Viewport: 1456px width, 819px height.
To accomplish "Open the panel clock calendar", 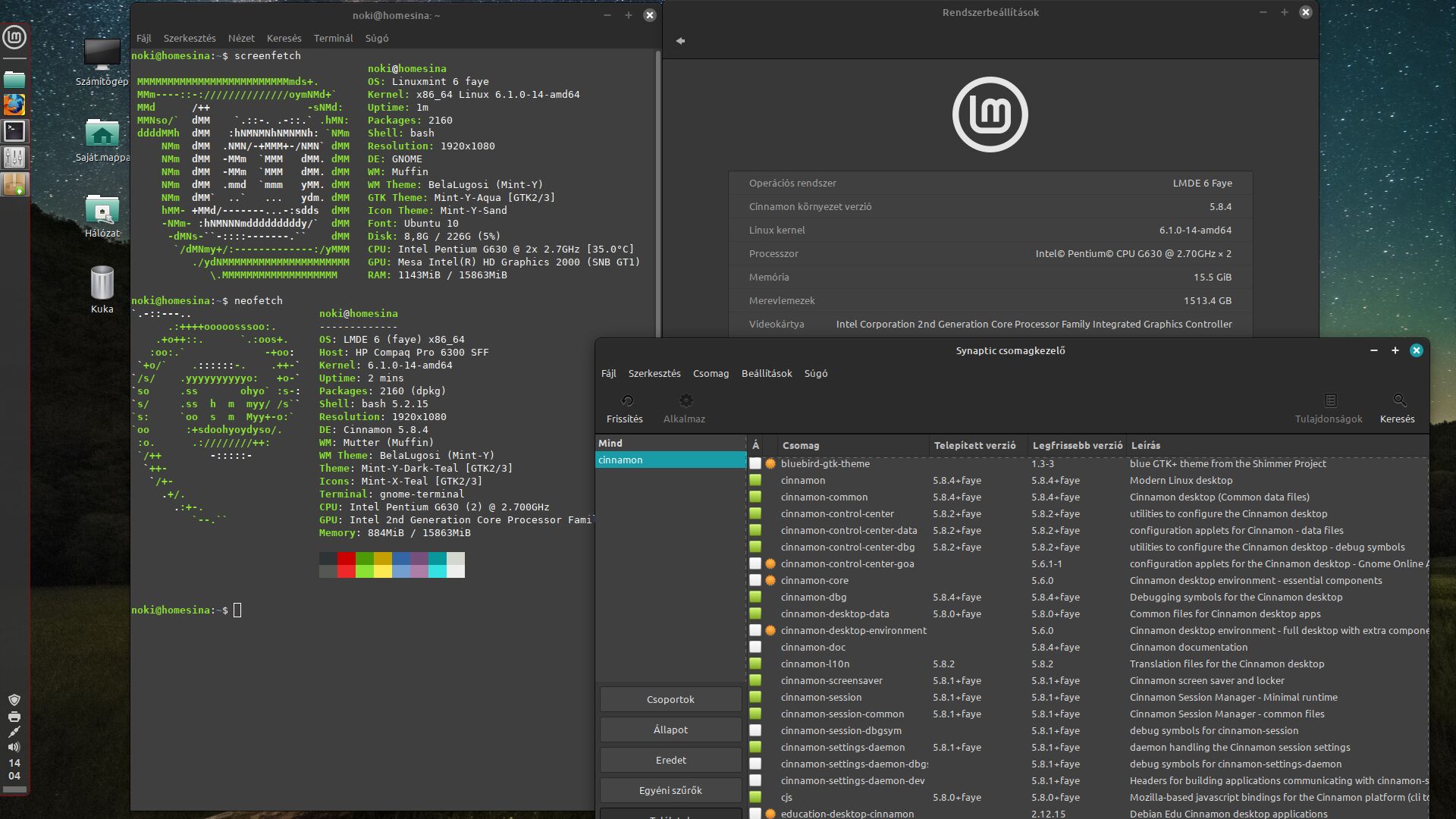I will click(x=14, y=769).
